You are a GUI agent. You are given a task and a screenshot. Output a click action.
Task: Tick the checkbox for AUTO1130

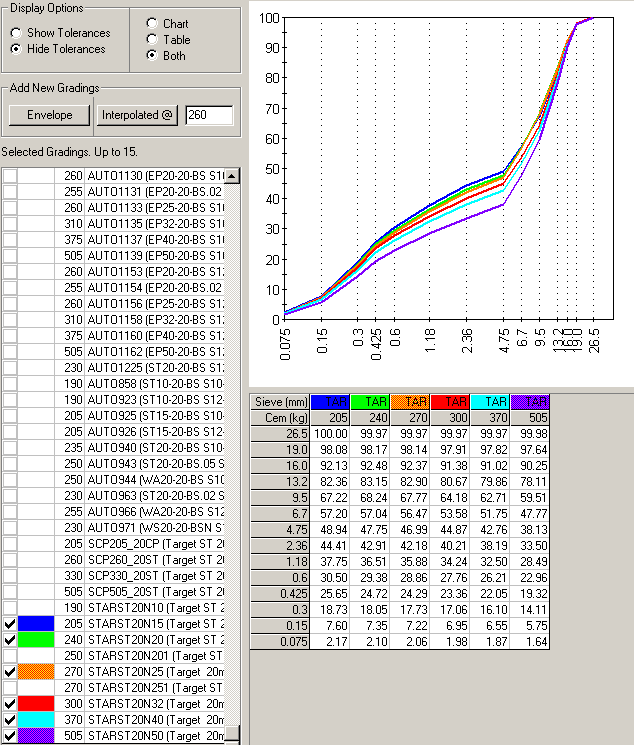pos(10,176)
